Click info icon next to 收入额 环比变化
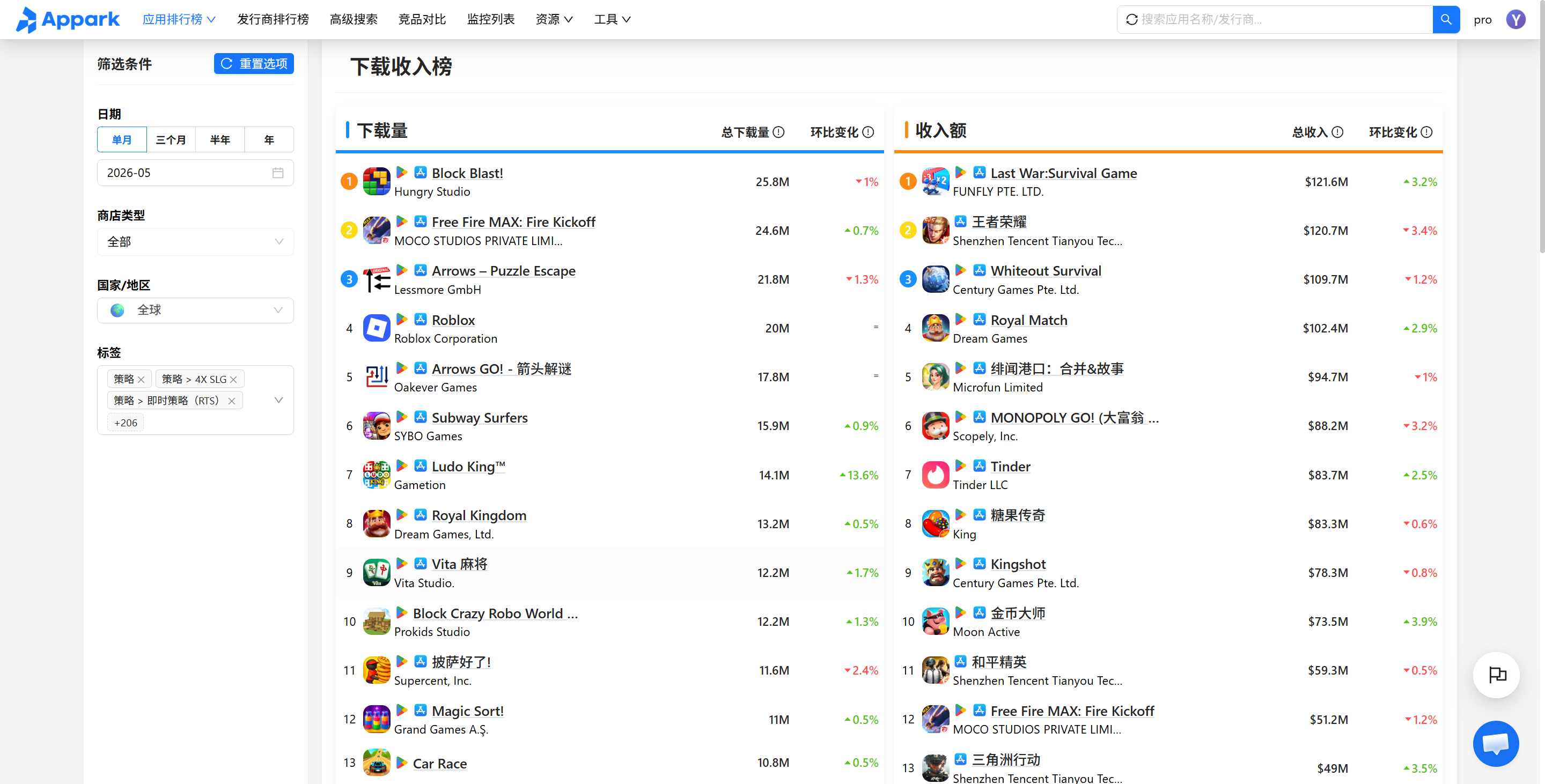The width and height of the screenshot is (1545, 784). tap(1427, 132)
